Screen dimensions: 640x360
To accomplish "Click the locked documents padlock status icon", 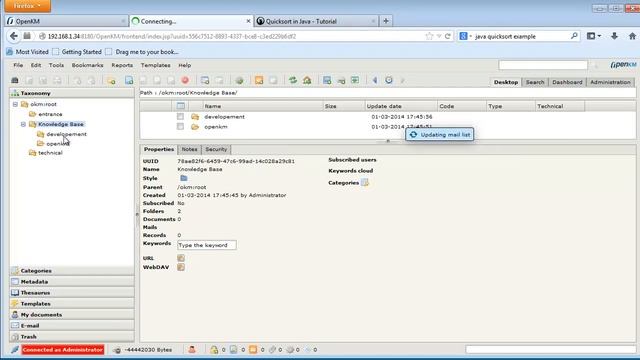I will 214,349.
